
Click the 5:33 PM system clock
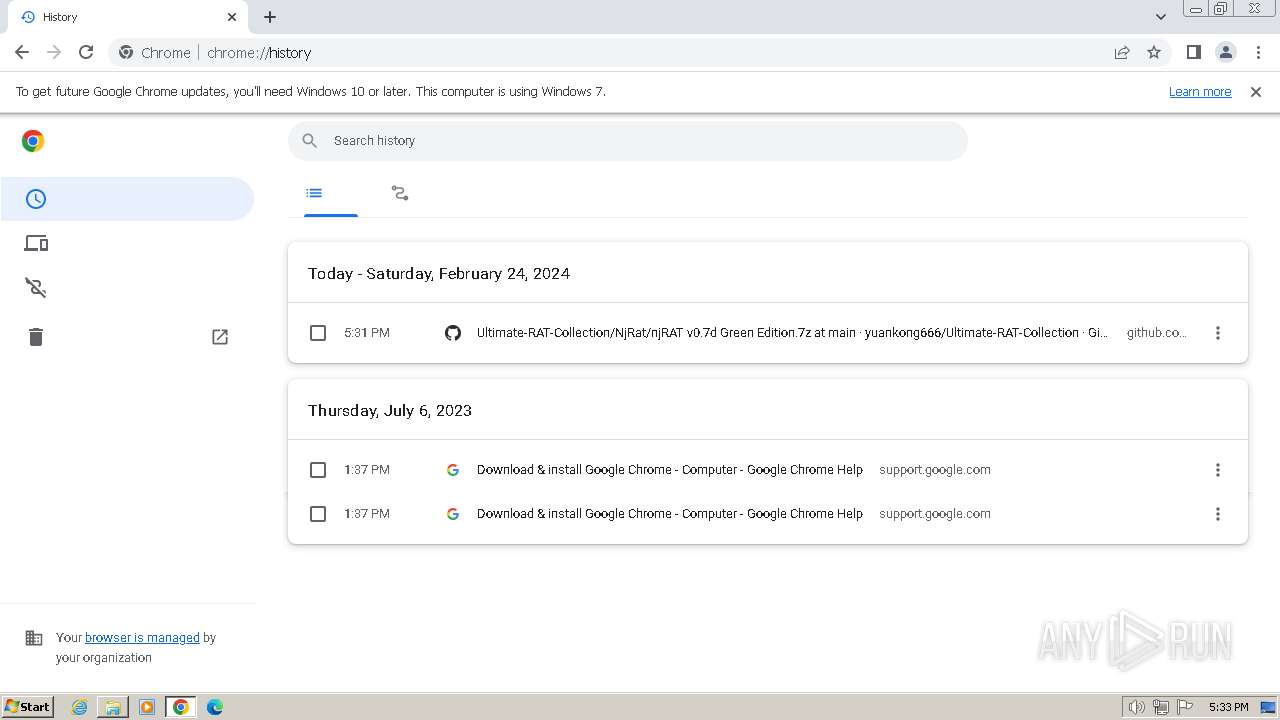pyautogui.click(x=1228, y=707)
